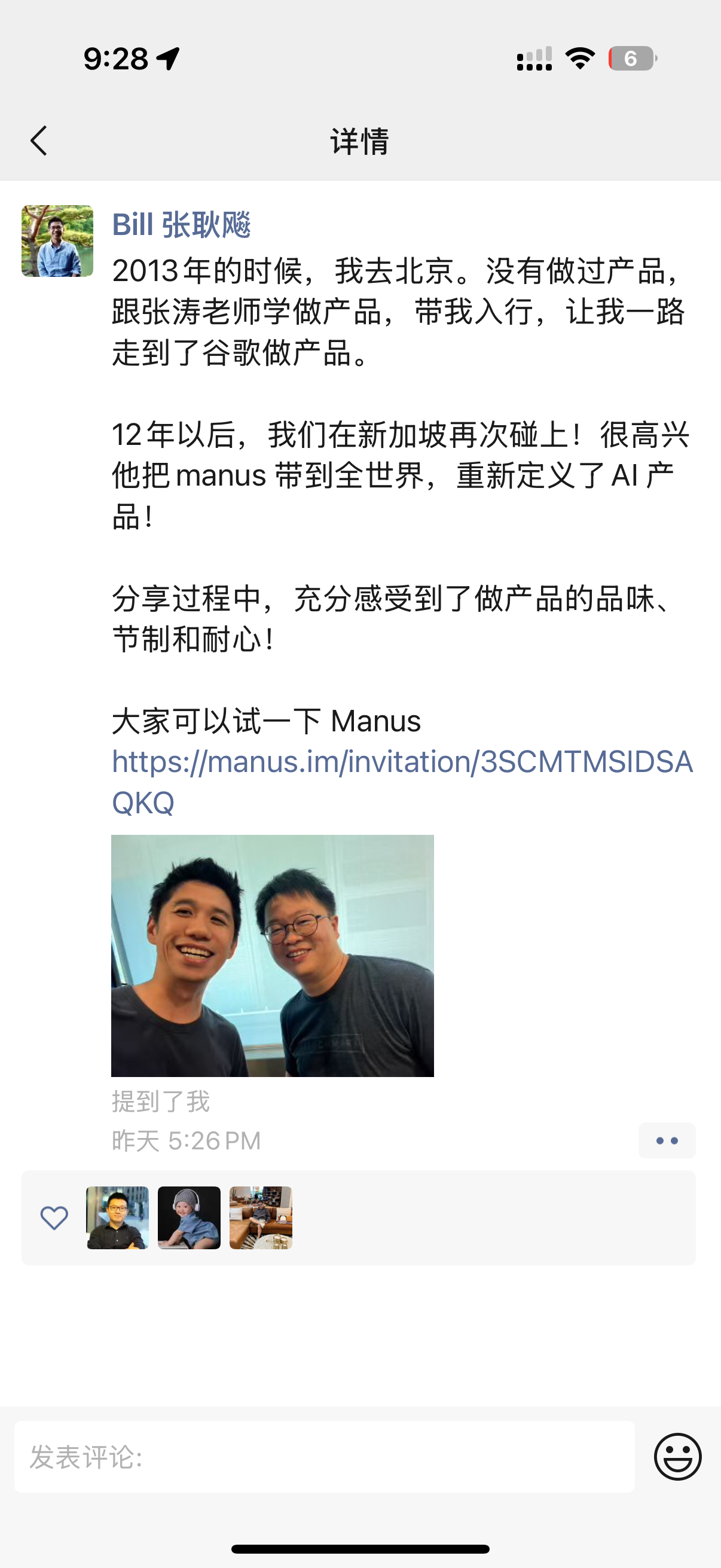The width and height of the screenshot is (721, 1568).
Task: Tap the Wi-Fi status icon
Action: (580, 59)
